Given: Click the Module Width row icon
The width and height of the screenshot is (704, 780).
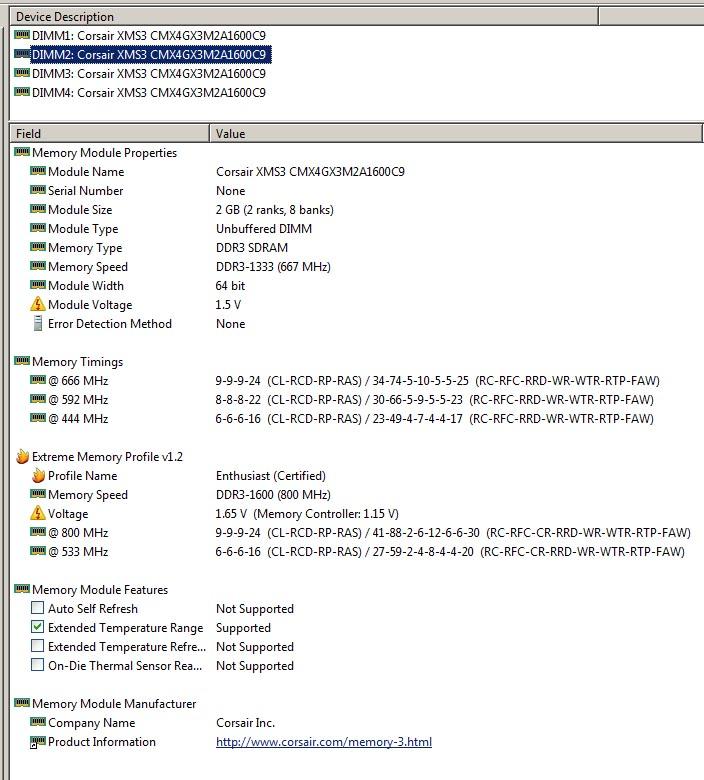Looking at the screenshot, I should [38, 285].
